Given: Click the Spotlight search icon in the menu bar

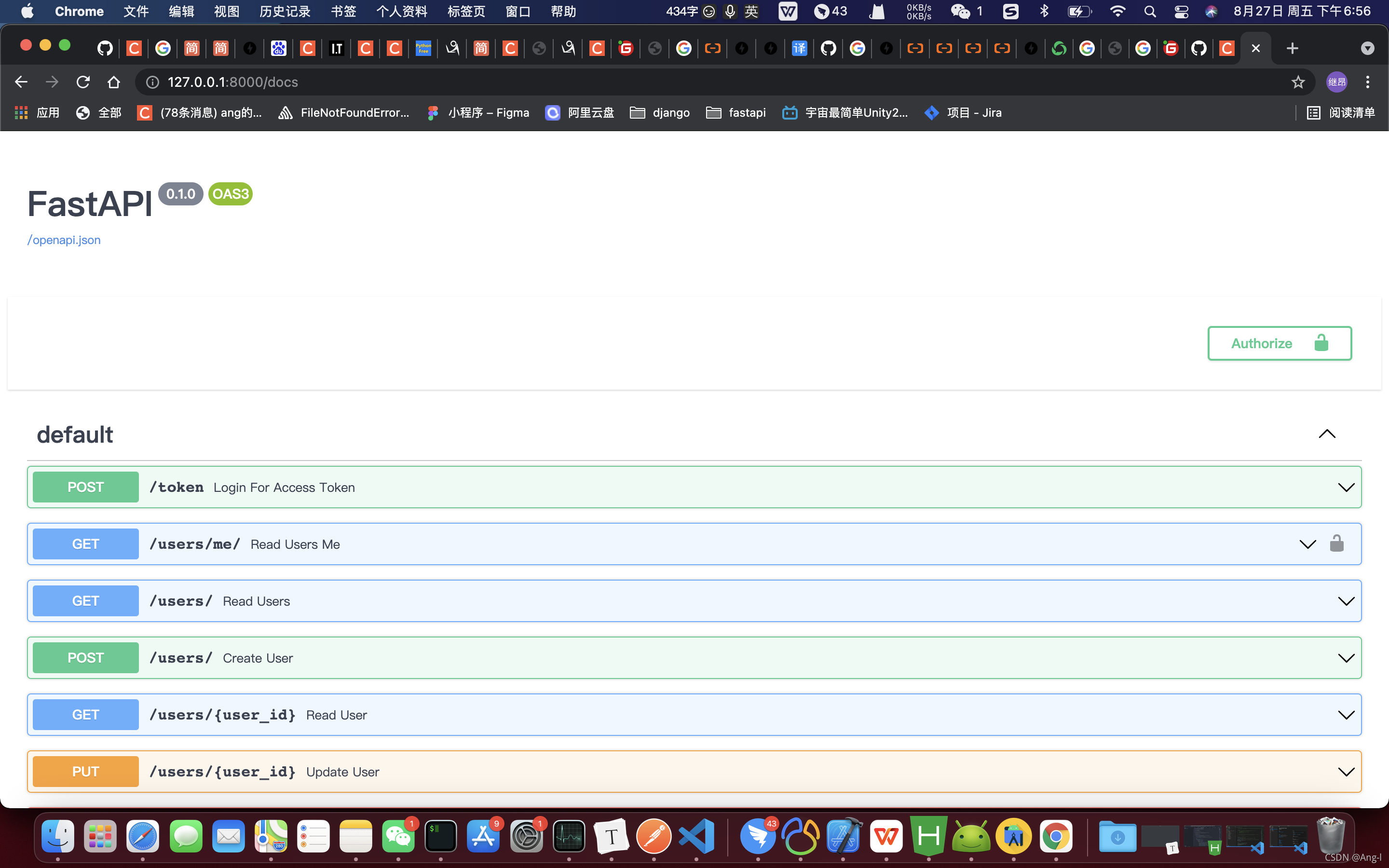Looking at the screenshot, I should pos(1150,12).
